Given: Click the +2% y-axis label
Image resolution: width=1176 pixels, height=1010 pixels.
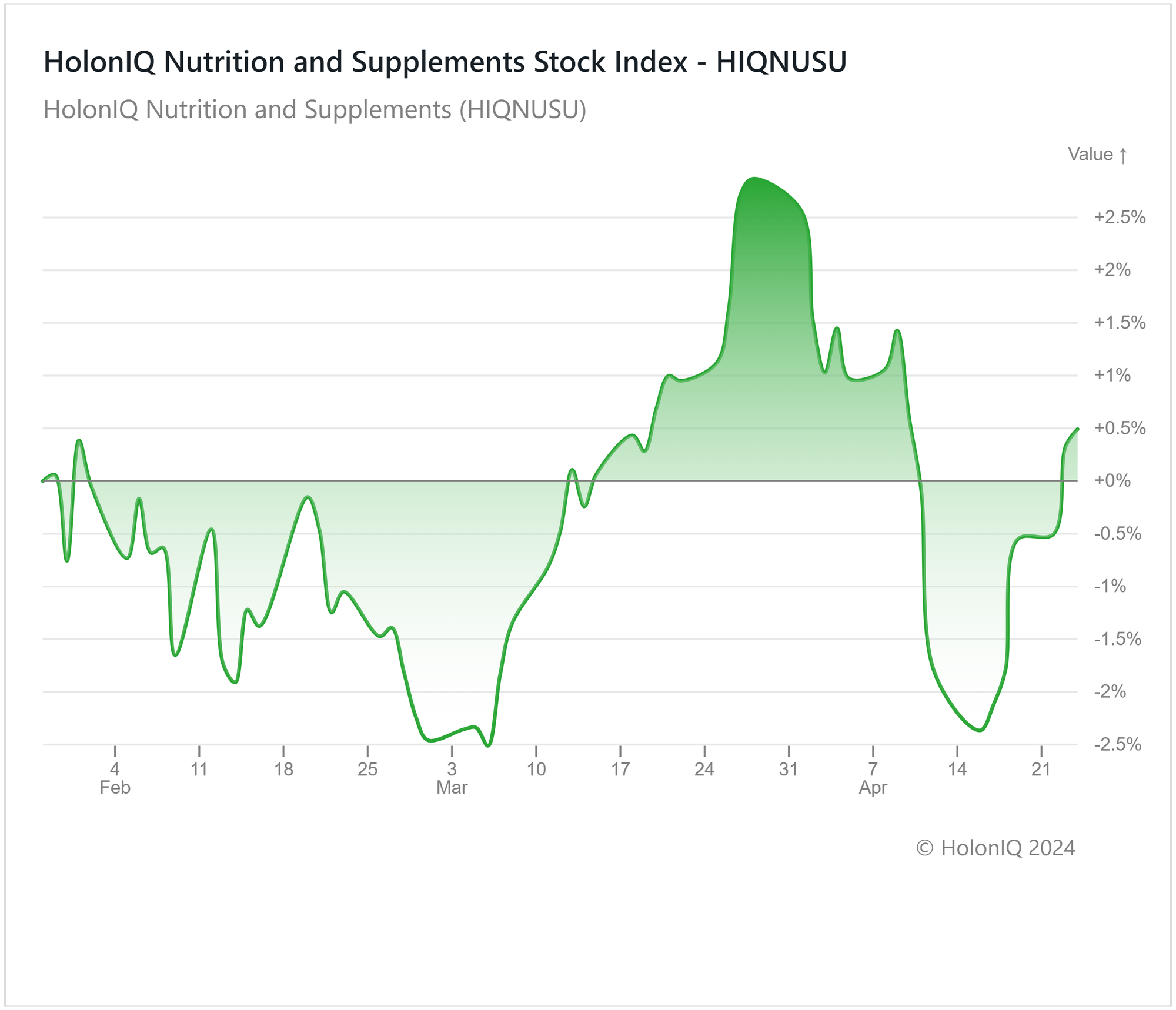Looking at the screenshot, I should (1112, 270).
